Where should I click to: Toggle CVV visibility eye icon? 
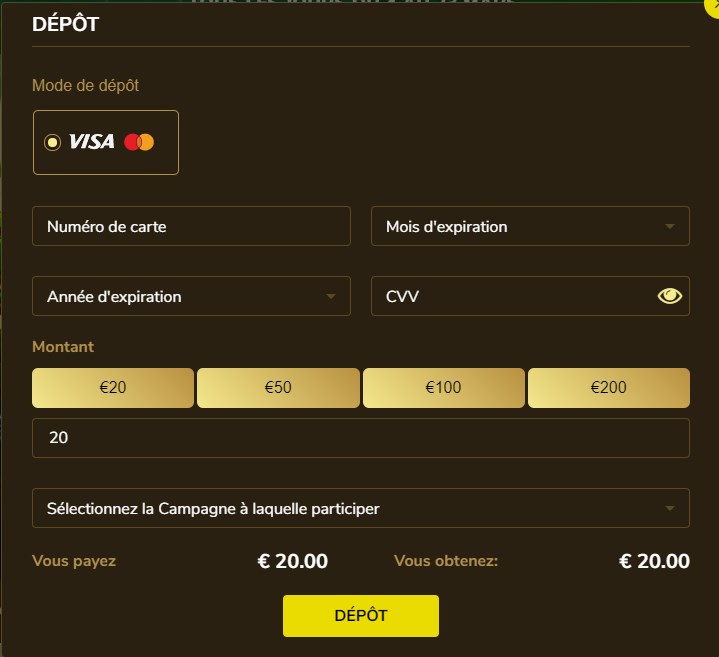coord(669,296)
